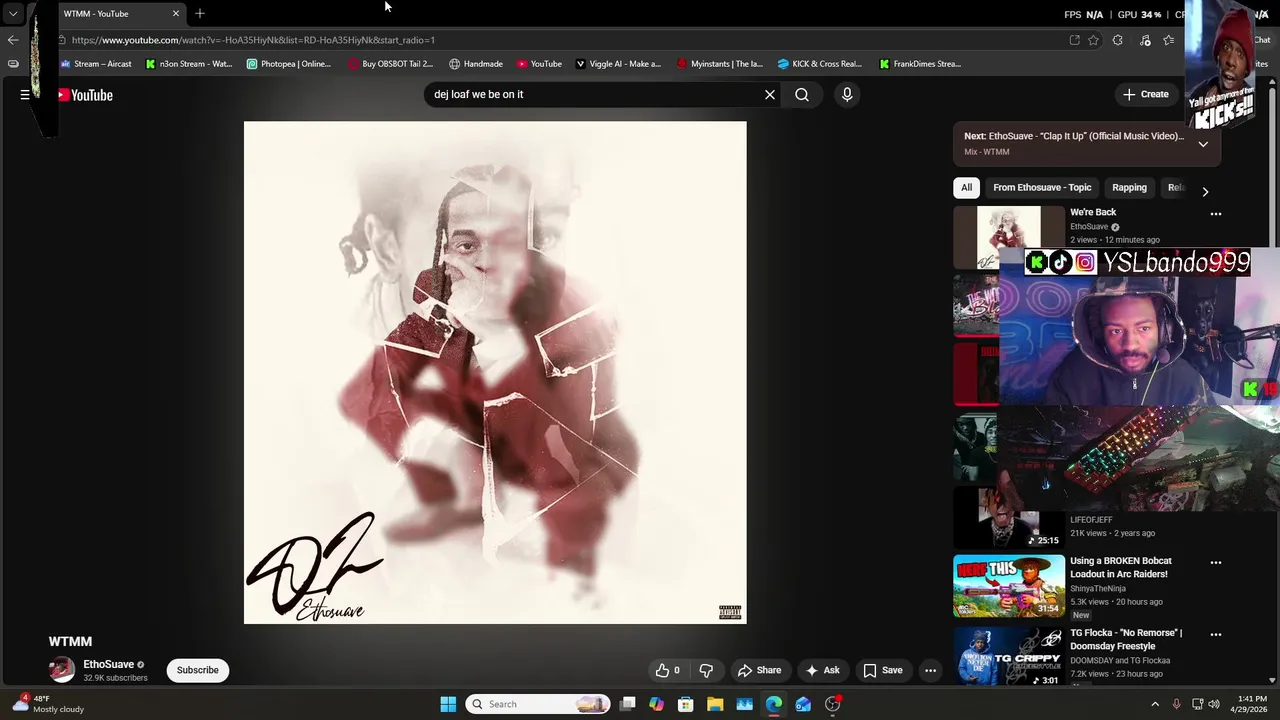Click the Create button
The width and height of the screenshot is (1280, 720).
coord(1146,94)
